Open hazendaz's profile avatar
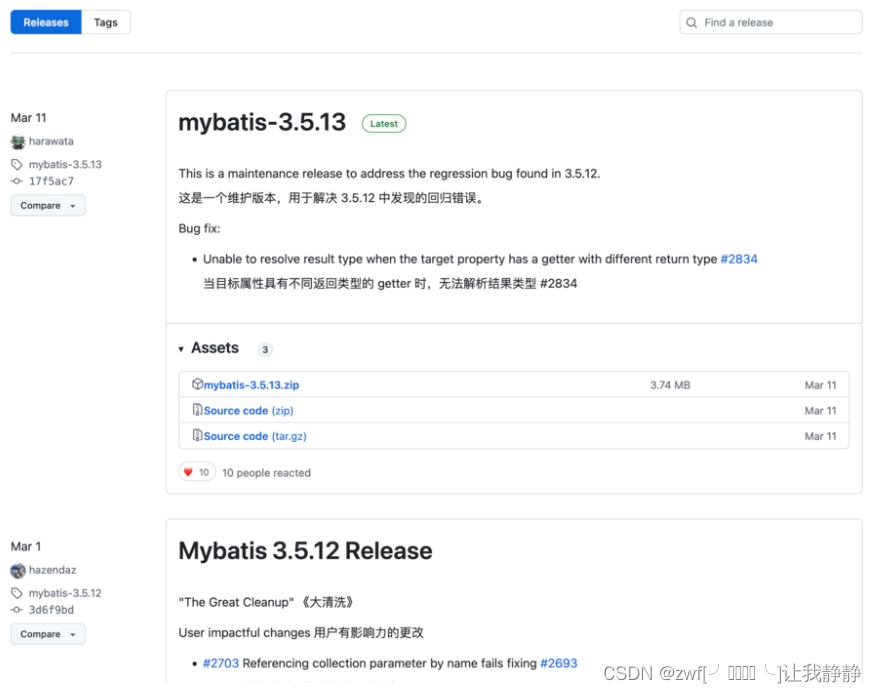This screenshot has width=877, height=693. tap(17, 570)
